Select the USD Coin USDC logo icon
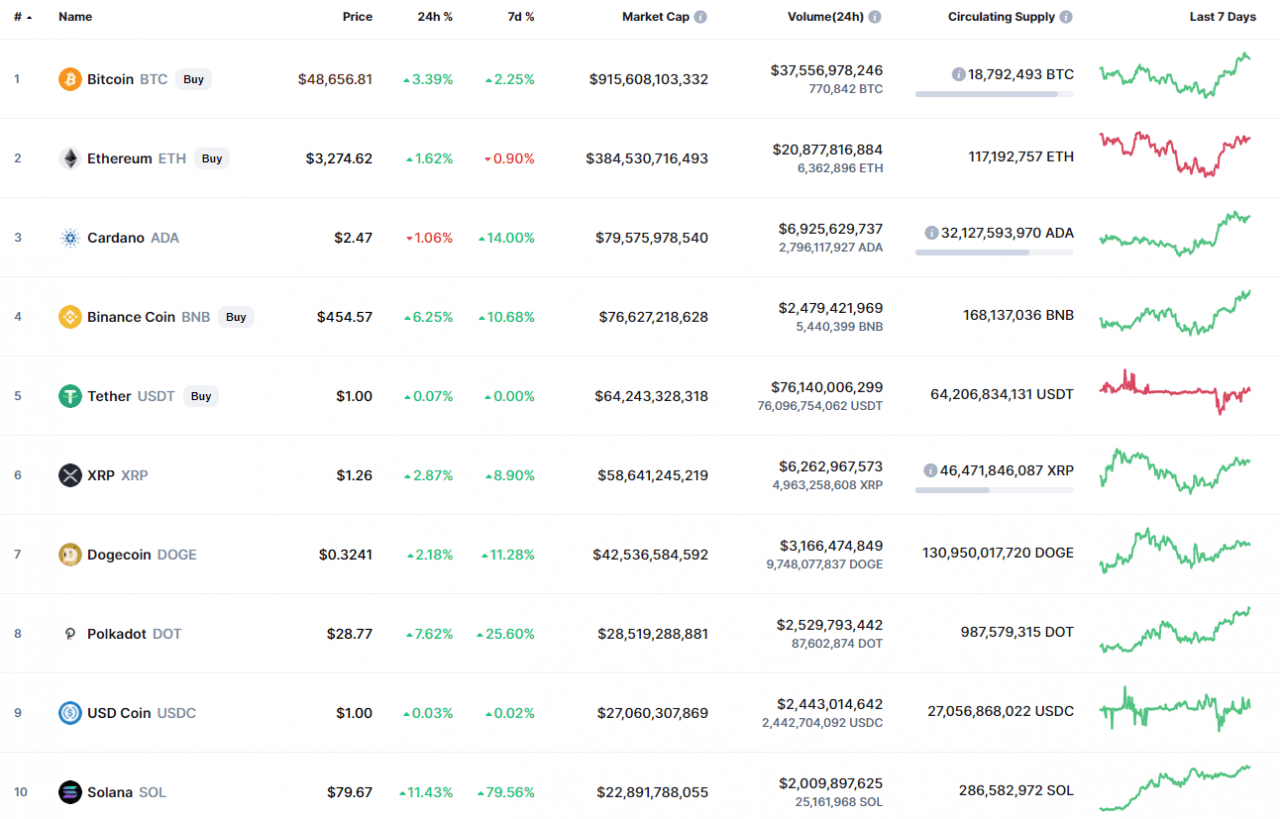 coord(69,713)
